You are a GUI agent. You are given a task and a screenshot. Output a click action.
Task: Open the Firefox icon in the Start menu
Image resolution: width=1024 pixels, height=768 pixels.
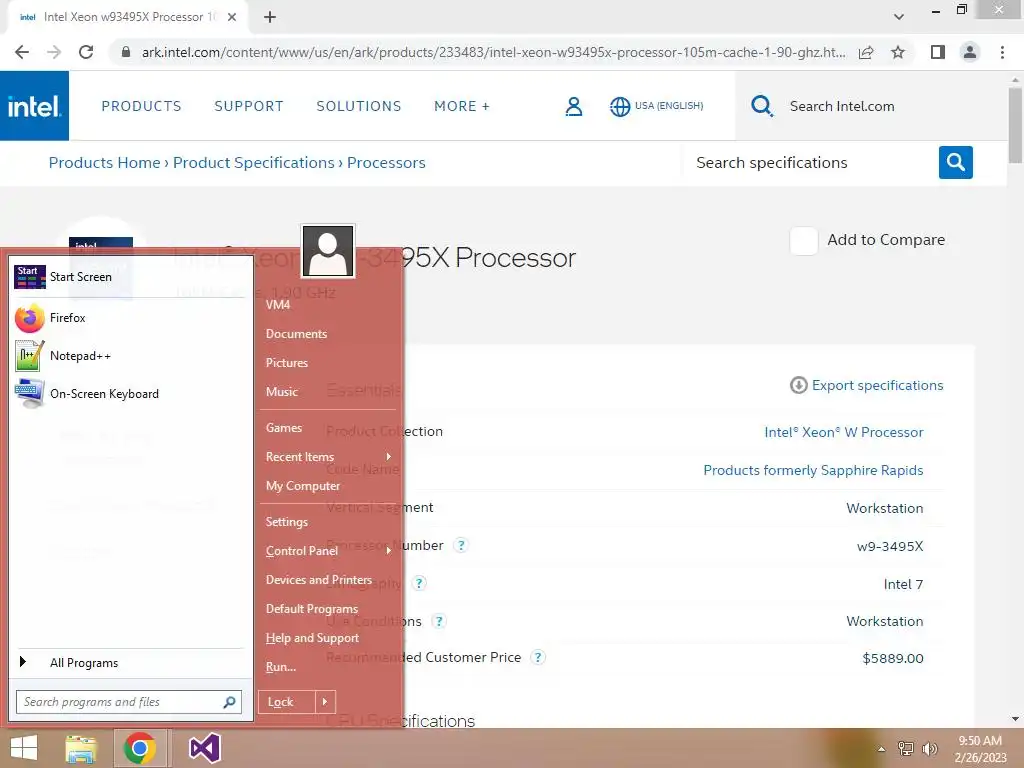pos(29,318)
